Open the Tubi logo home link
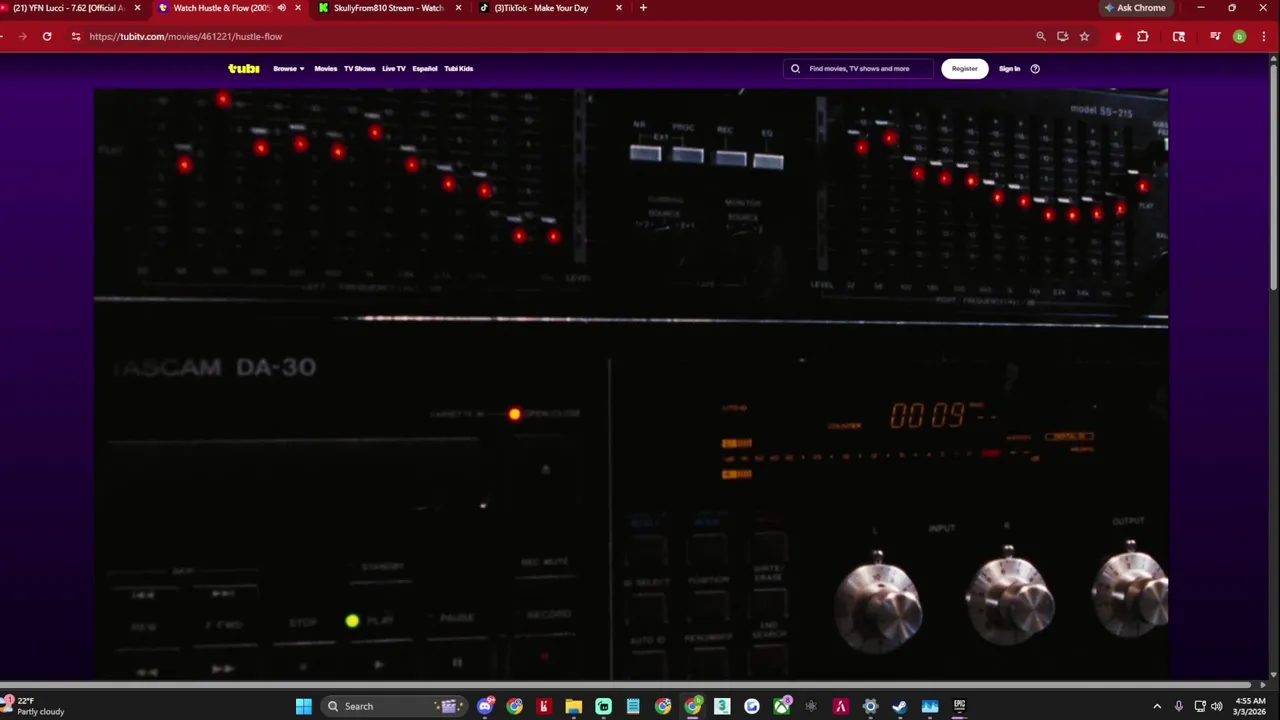The image size is (1280, 720). [x=243, y=69]
